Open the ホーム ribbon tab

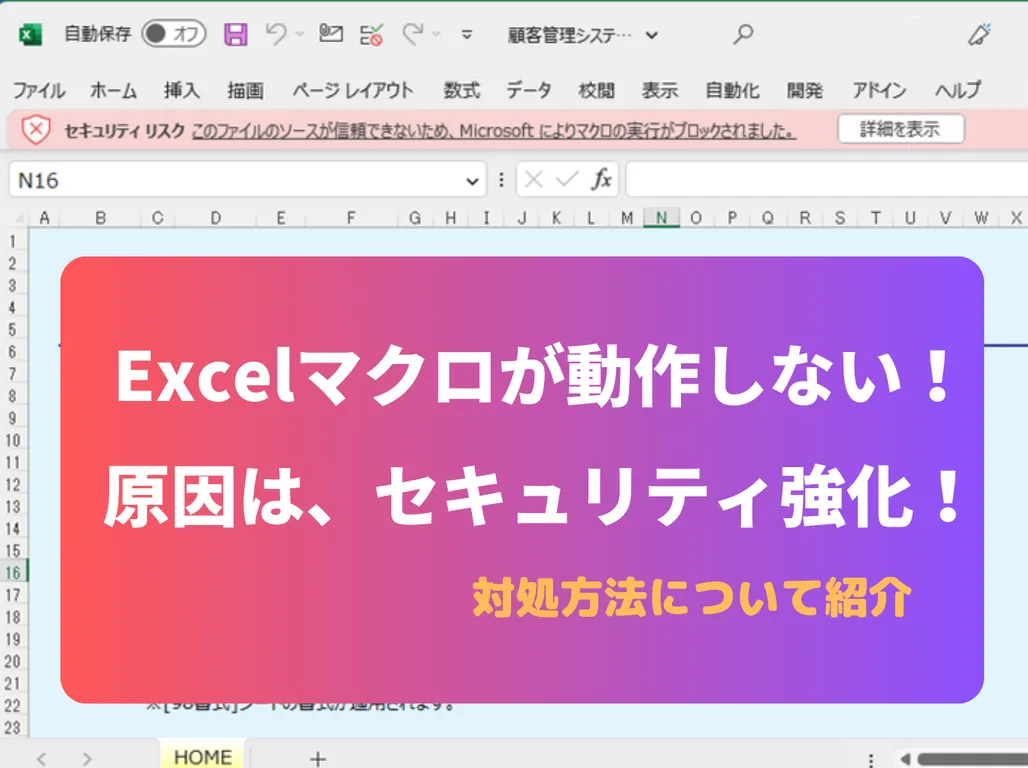coord(113,90)
